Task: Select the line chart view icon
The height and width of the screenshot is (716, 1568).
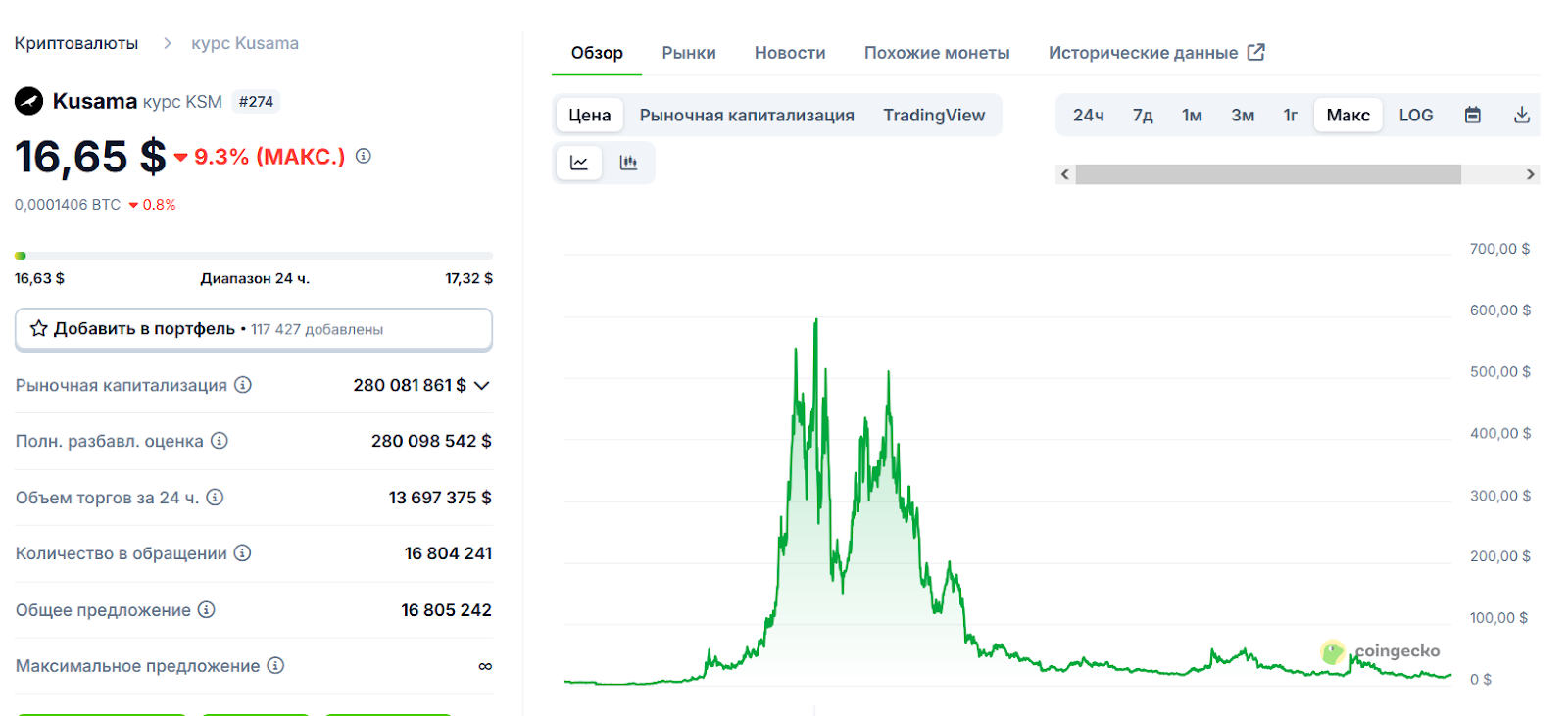Action: (x=579, y=163)
